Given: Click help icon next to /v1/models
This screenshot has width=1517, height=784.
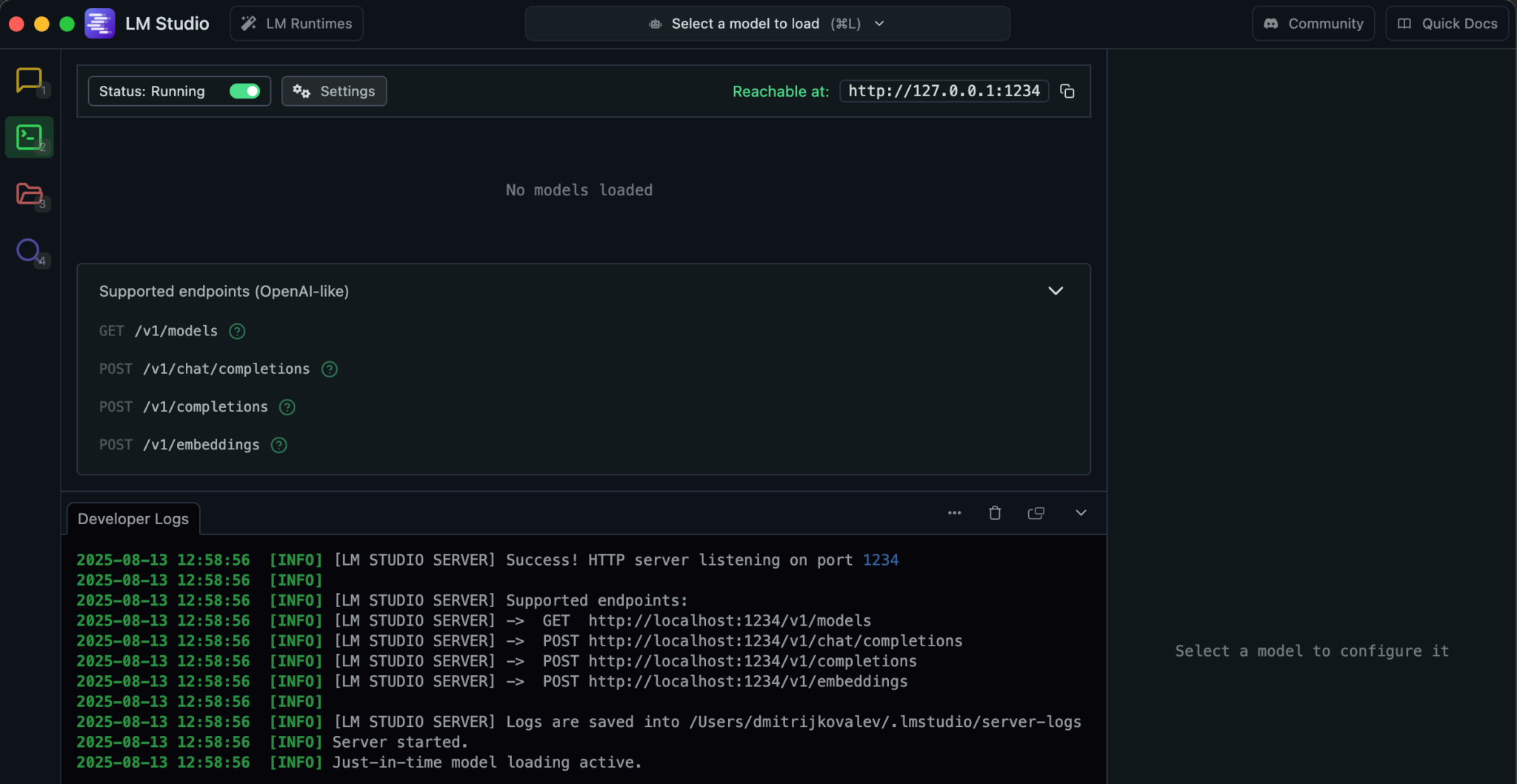Looking at the screenshot, I should [237, 332].
